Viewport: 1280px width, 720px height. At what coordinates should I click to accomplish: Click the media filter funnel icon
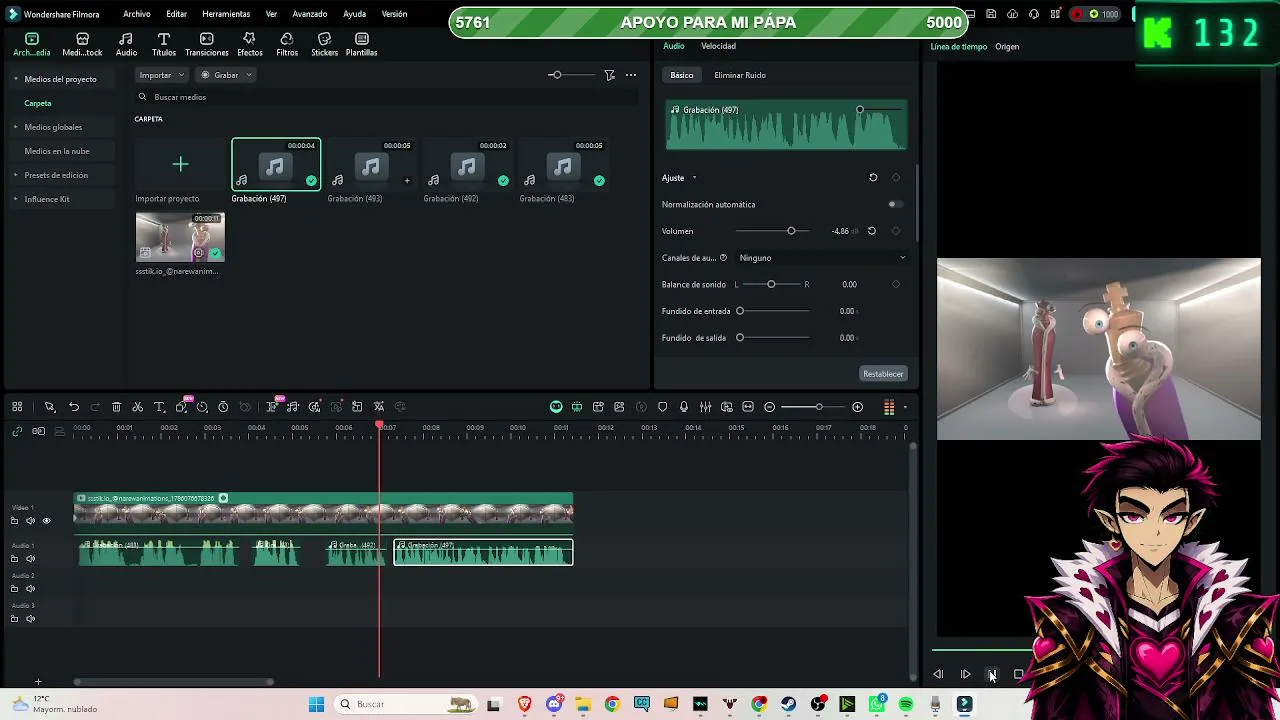click(609, 75)
